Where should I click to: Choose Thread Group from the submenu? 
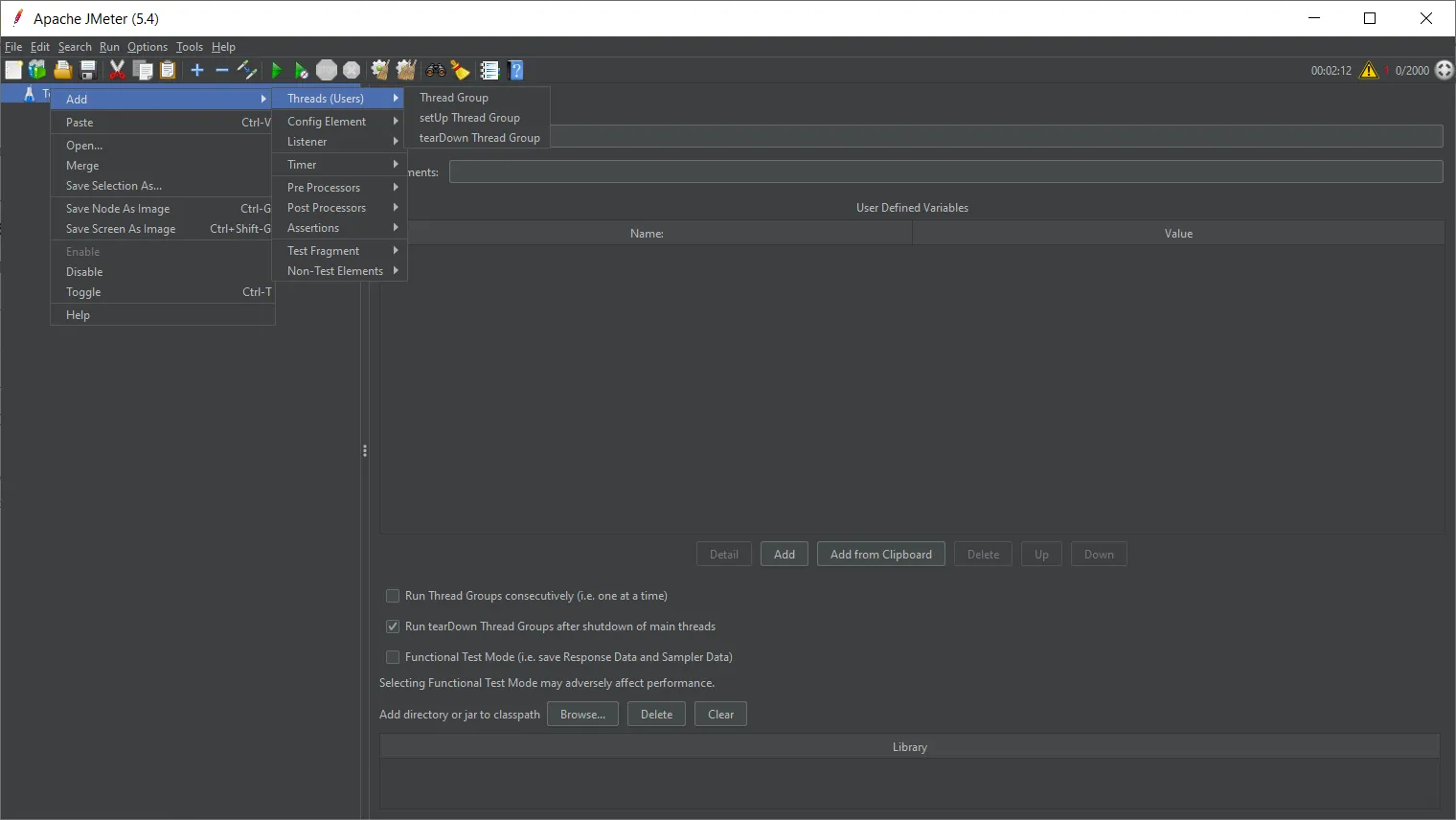[477, 98]
